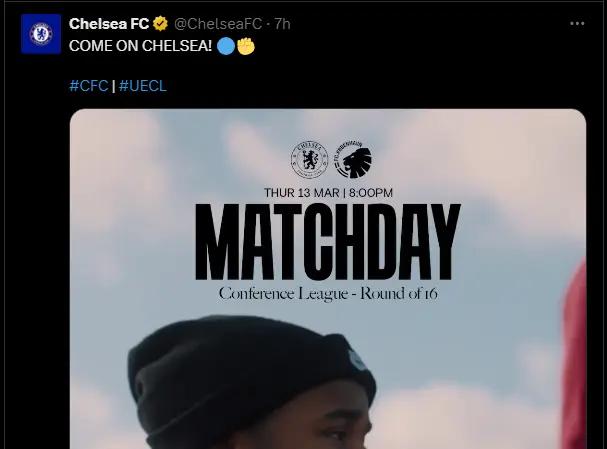The image size is (607, 449).
Task: Open the #CFC hashtag
Action: pyautogui.click(x=89, y=86)
